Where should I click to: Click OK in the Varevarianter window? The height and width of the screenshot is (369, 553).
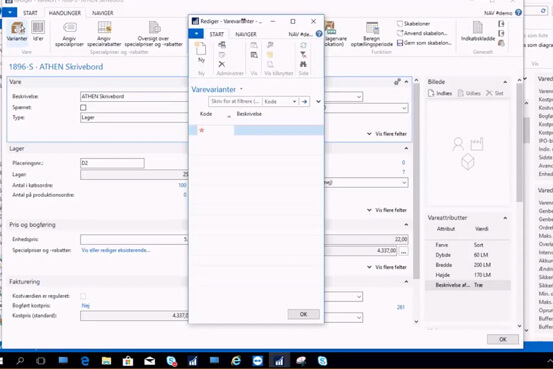point(303,314)
